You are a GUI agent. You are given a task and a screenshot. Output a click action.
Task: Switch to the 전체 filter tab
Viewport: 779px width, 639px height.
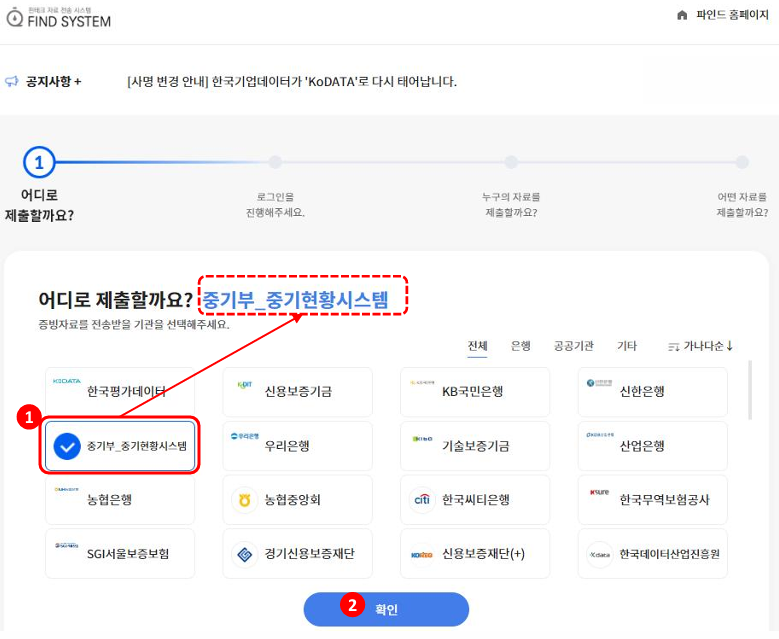477,346
